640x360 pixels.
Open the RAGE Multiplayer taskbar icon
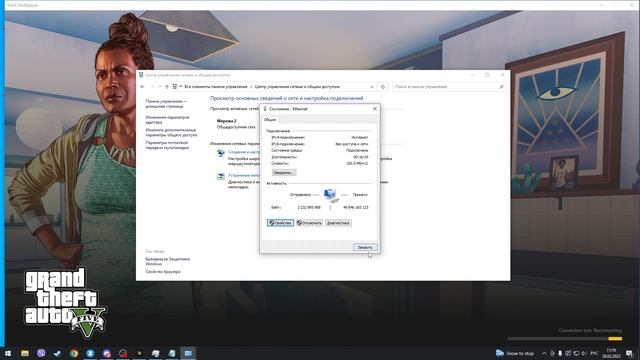139,353
